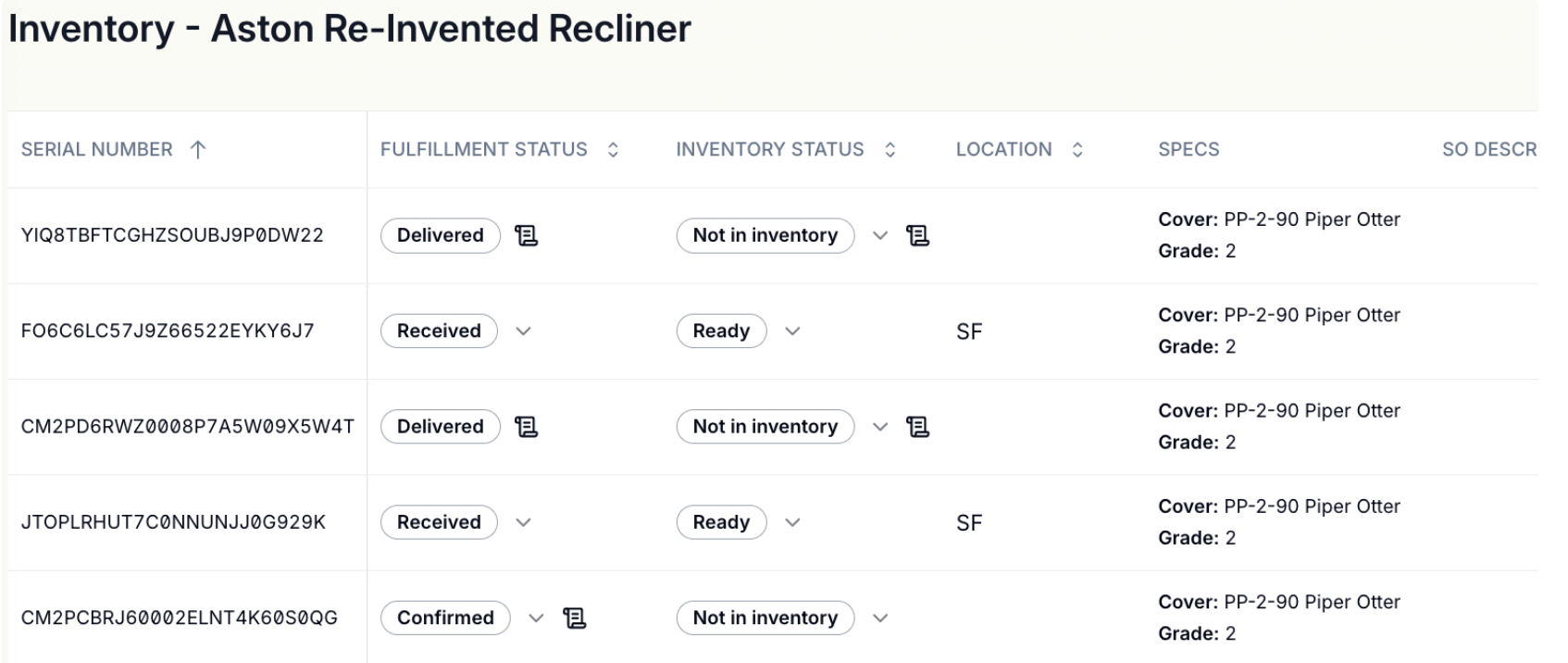Click Not in inventory badge for CM2PD6RWZ0008P7A5W09X5W4T
Screen dimensions: 1568x663
pos(765,427)
